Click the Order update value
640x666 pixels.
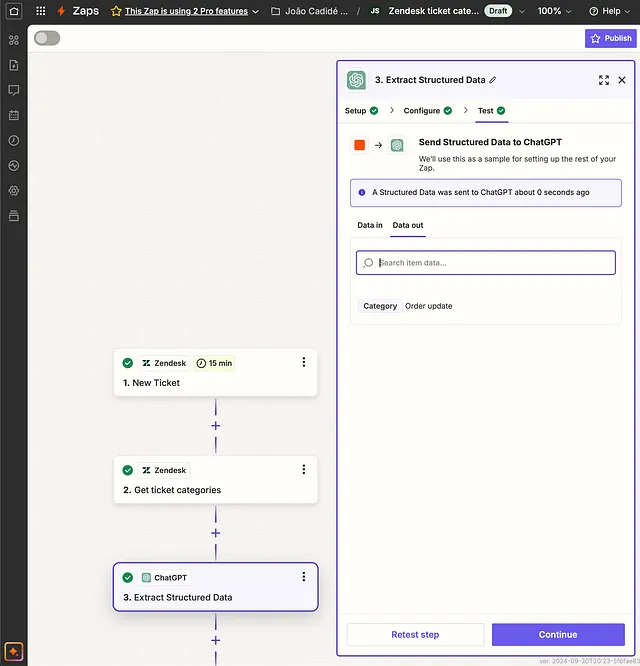[x=429, y=306]
